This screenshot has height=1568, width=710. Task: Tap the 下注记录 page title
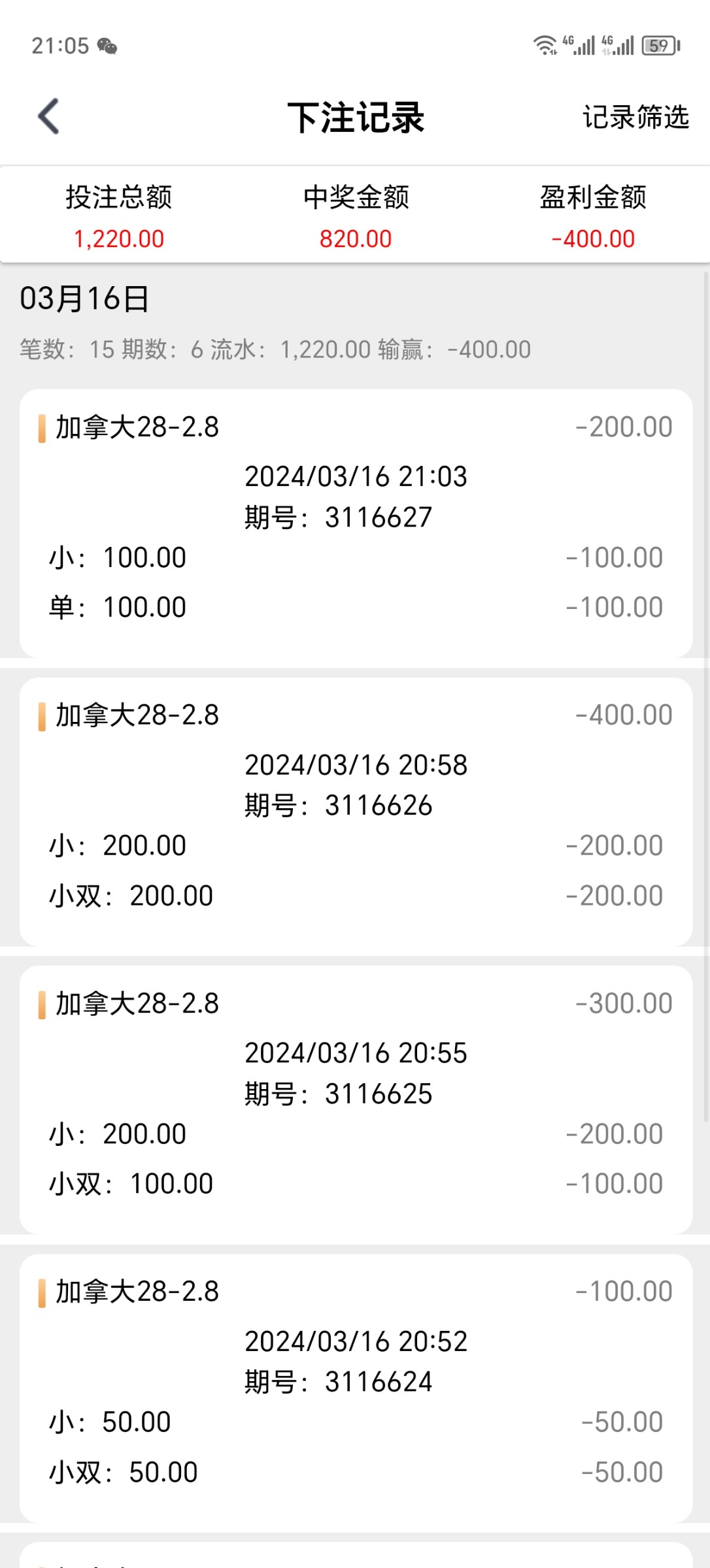tap(356, 118)
